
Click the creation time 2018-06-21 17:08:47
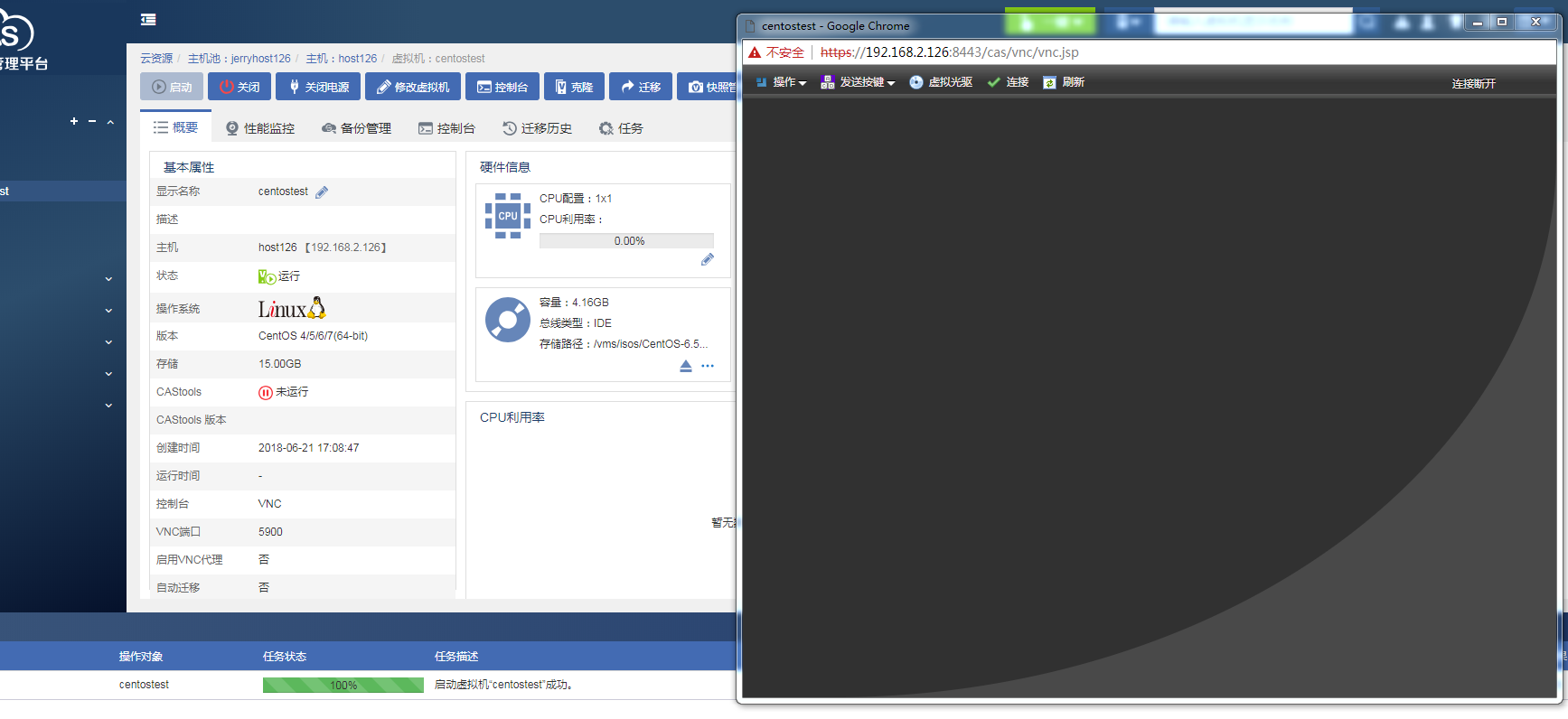pos(309,448)
